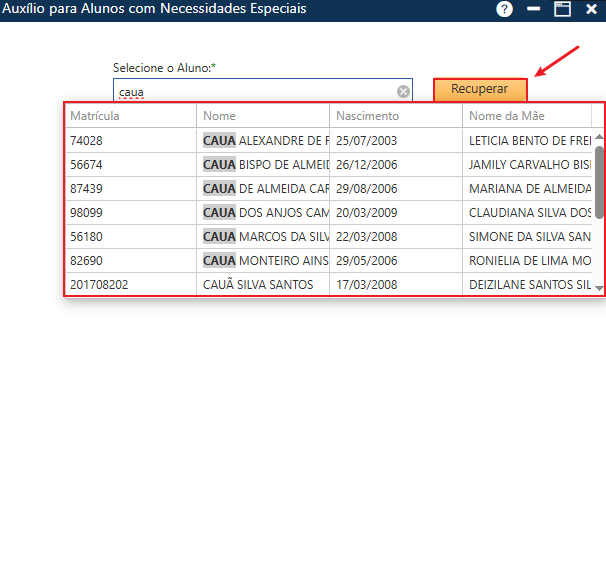
Task: Click the dropdown list scrollbar thumb
Action: click(x=599, y=182)
